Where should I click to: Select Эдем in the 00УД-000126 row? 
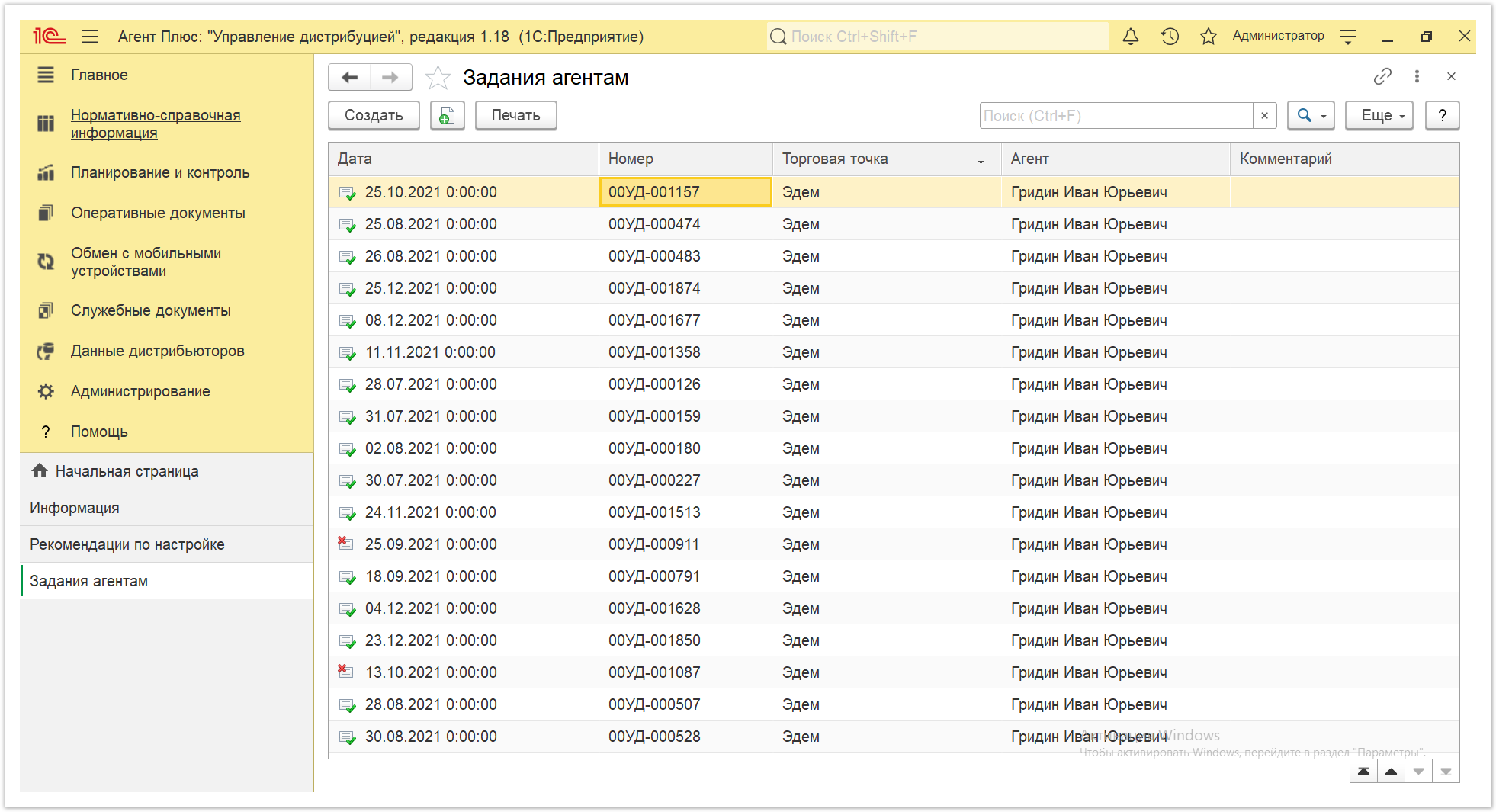click(x=801, y=384)
